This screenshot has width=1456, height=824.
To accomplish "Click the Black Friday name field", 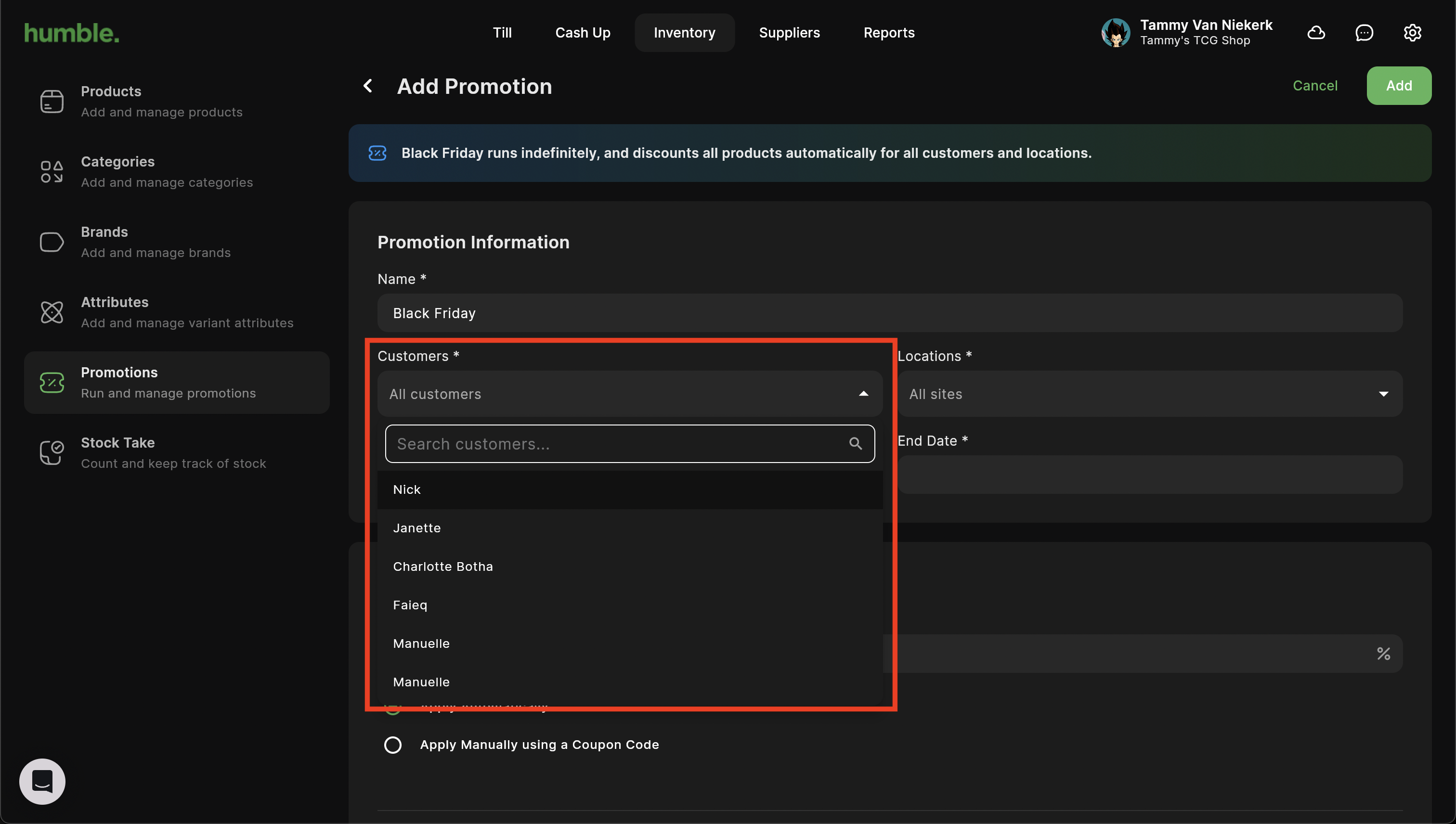I will [889, 313].
